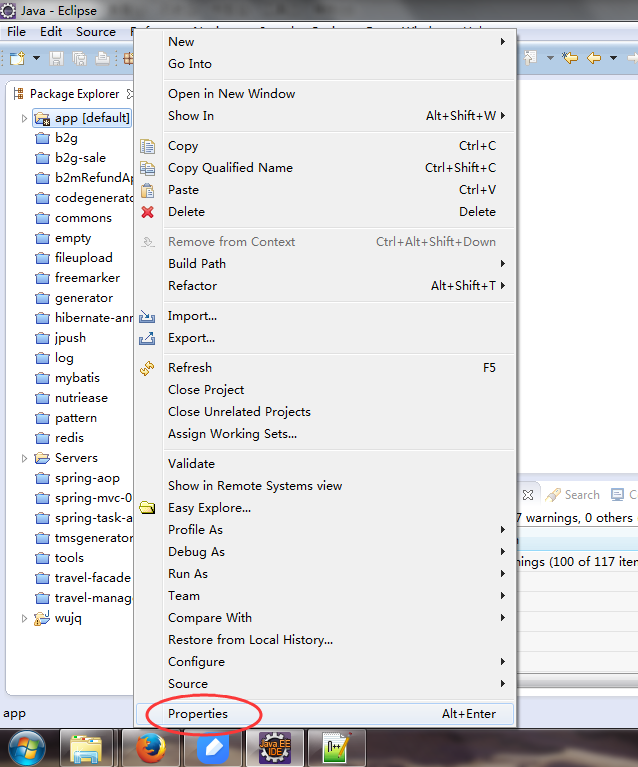Click the Paste clipboard icon in menu

pos(147,190)
